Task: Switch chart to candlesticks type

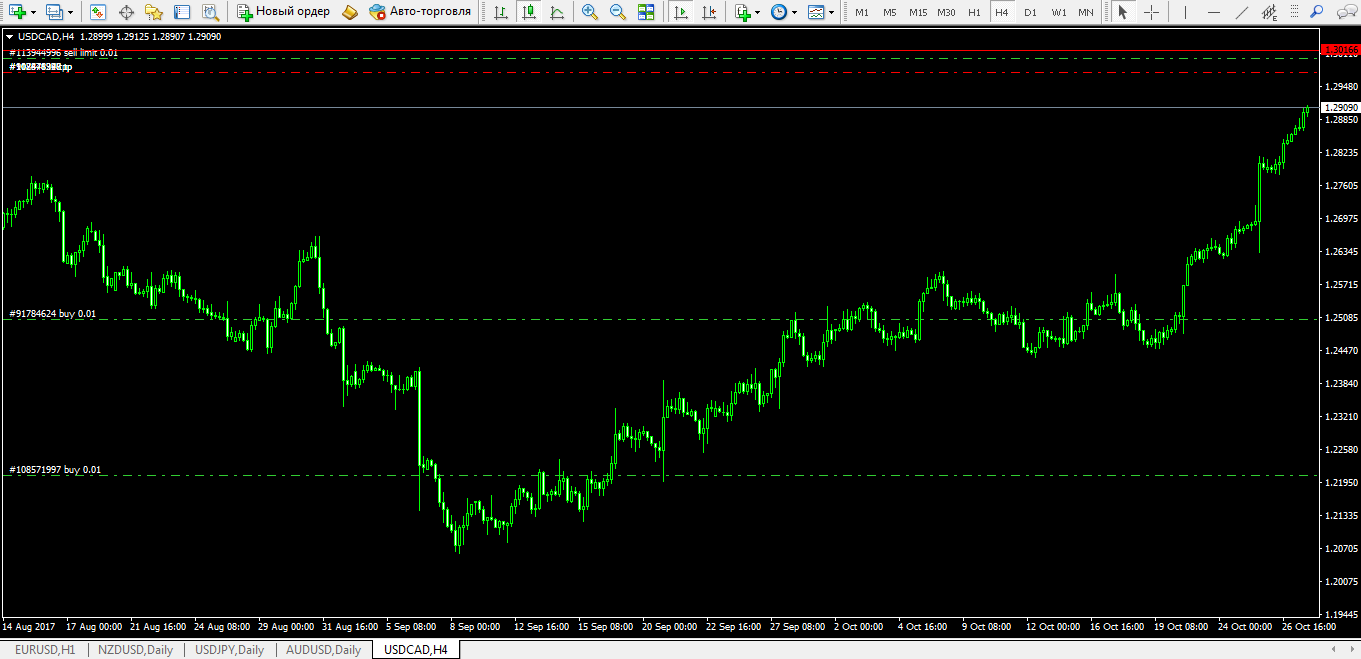Action: tap(529, 12)
